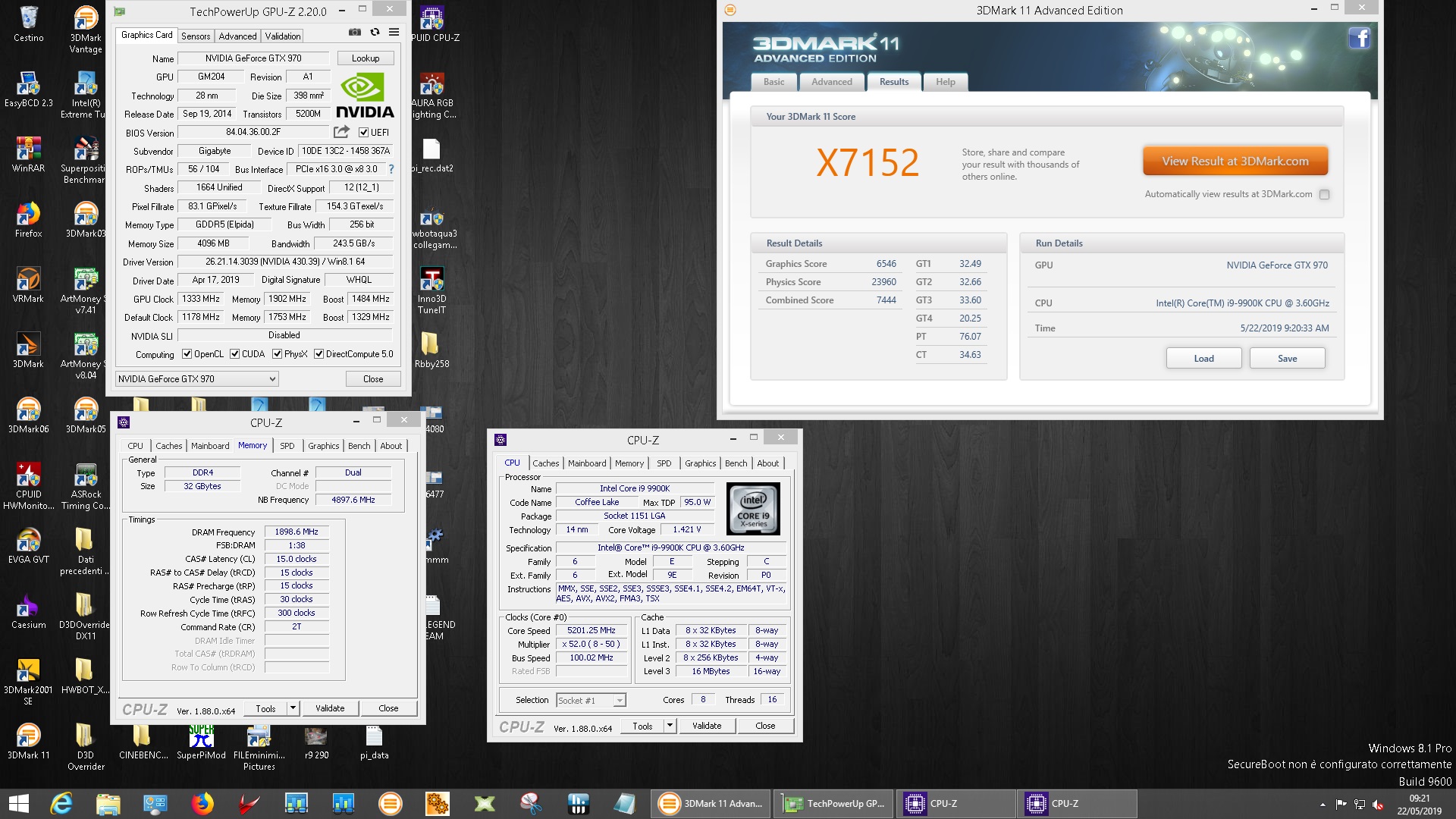This screenshot has height=819, width=1456.
Task: Click the Close button in GPU-Z
Action: 373,379
